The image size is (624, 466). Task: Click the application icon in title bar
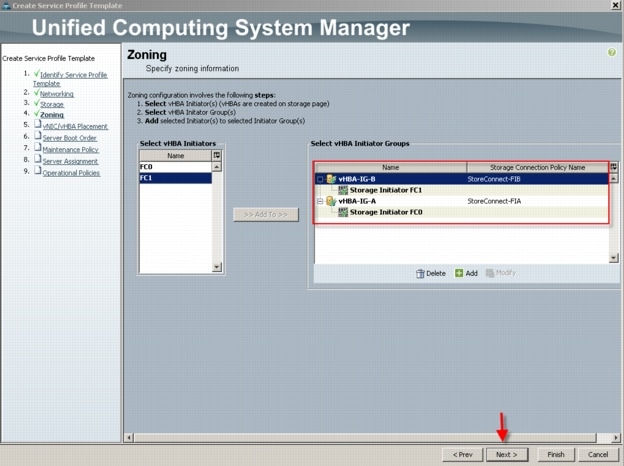point(6,6)
